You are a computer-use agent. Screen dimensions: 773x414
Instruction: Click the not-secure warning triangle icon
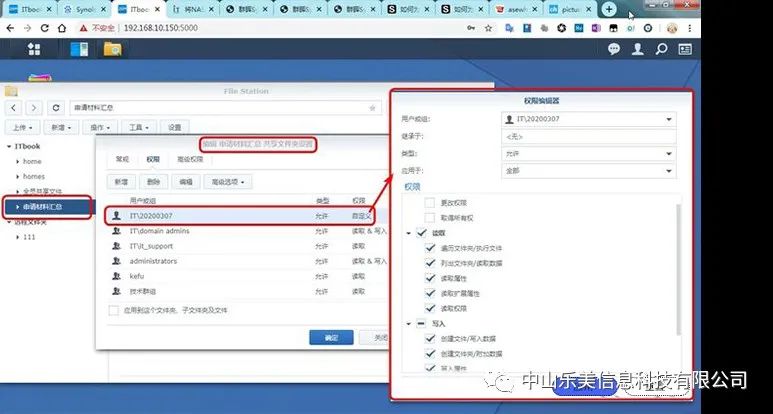point(84,28)
